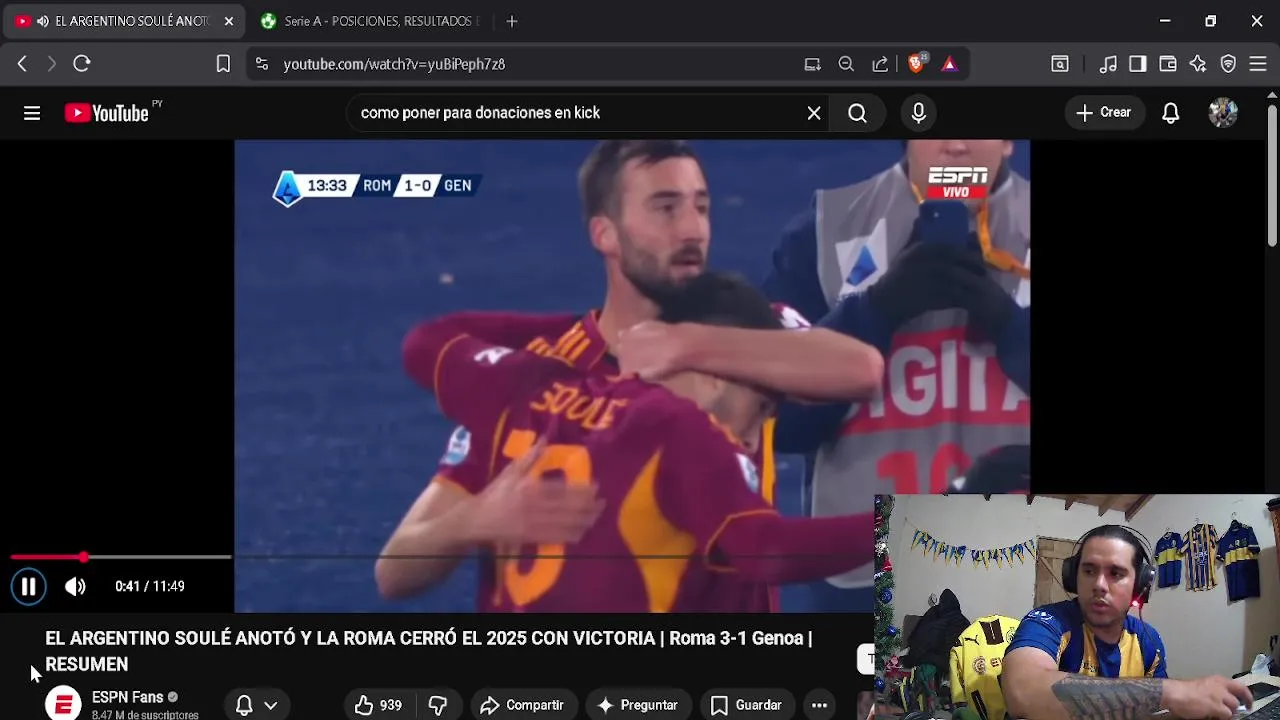Click the zoom-out magnifier in address bar
1280x720 pixels.
tap(846, 64)
